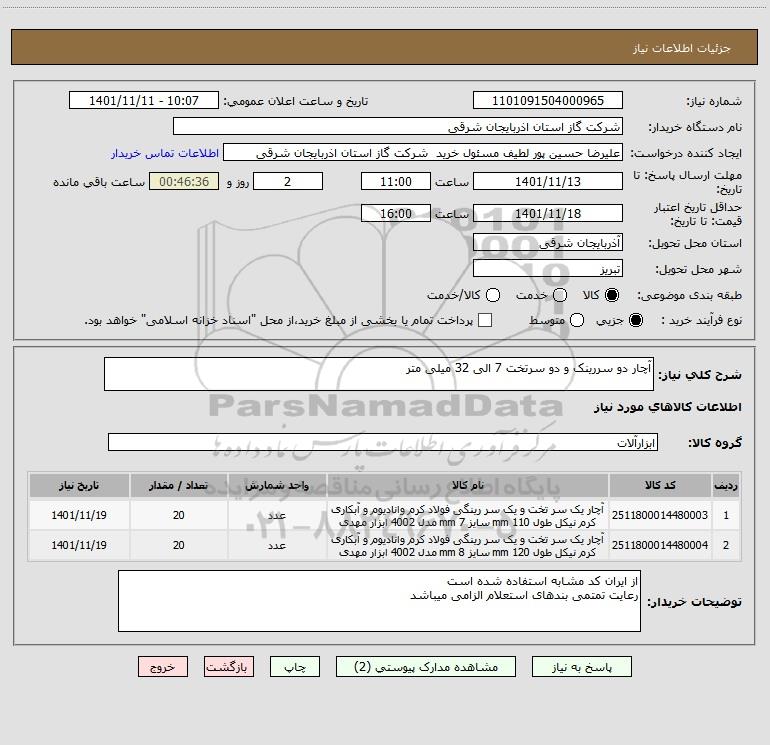Click the announcement date field 1401/11/11 - 10:07
This screenshot has height=745, width=770.
pyautogui.click(x=144, y=100)
